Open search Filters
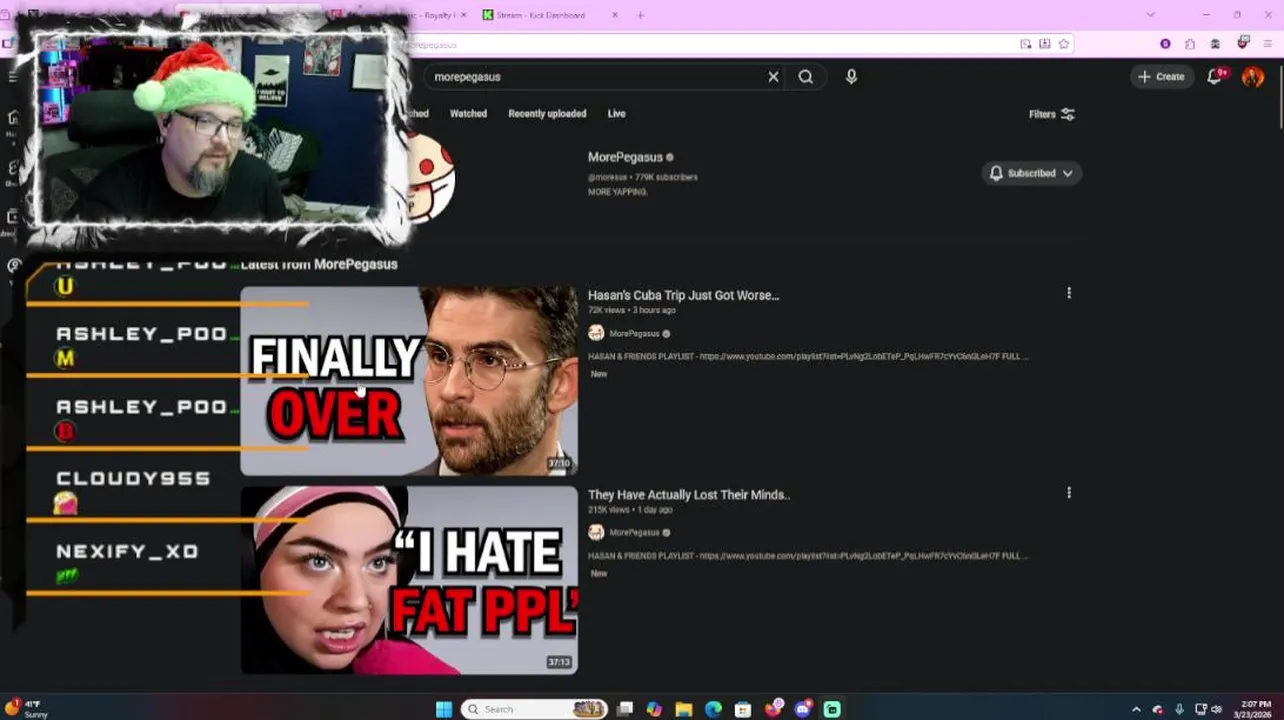The image size is (1284, 720). [1051, 114]
